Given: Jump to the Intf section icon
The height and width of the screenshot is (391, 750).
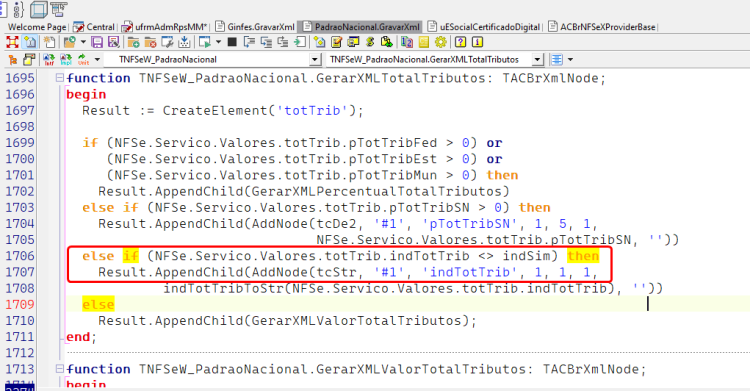Looking at the screenshot, I should (x=49, y=59).
